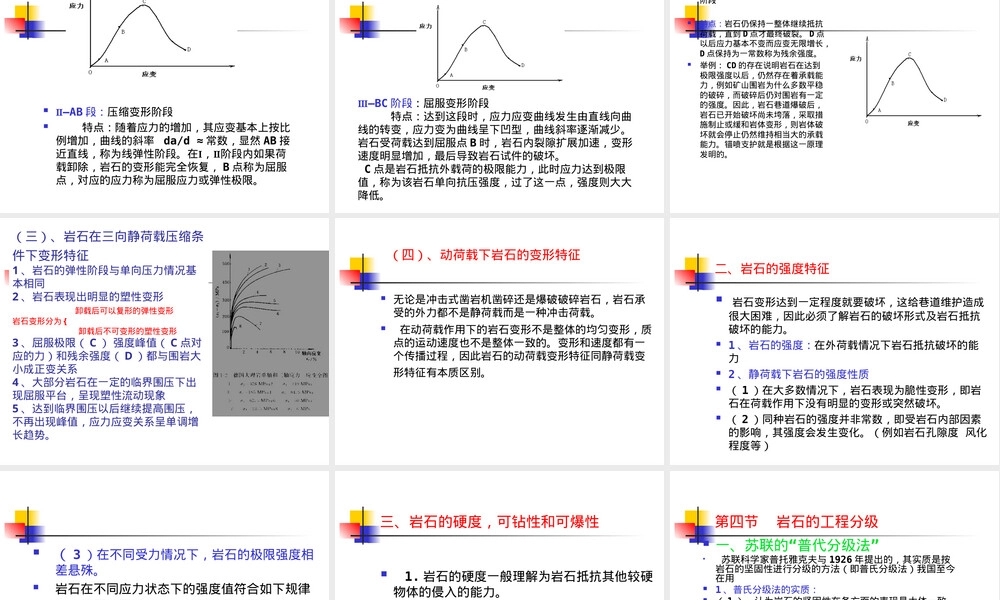The height and width of the screenshot is (600, 1000).
Task: Select the bullet '(3)在不同受力情况下,岩石的极限强度相差悬殊'
Action: tap(184, 562)
